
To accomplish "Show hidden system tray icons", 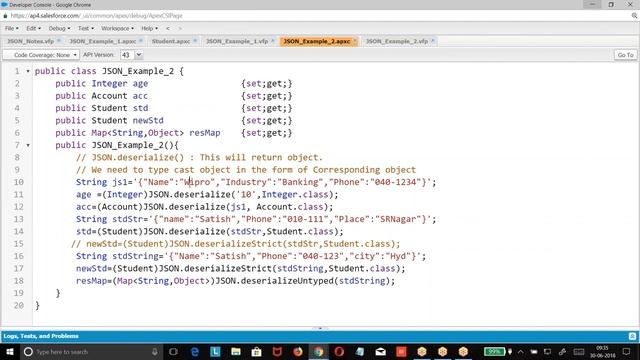I will coord(521,351).
